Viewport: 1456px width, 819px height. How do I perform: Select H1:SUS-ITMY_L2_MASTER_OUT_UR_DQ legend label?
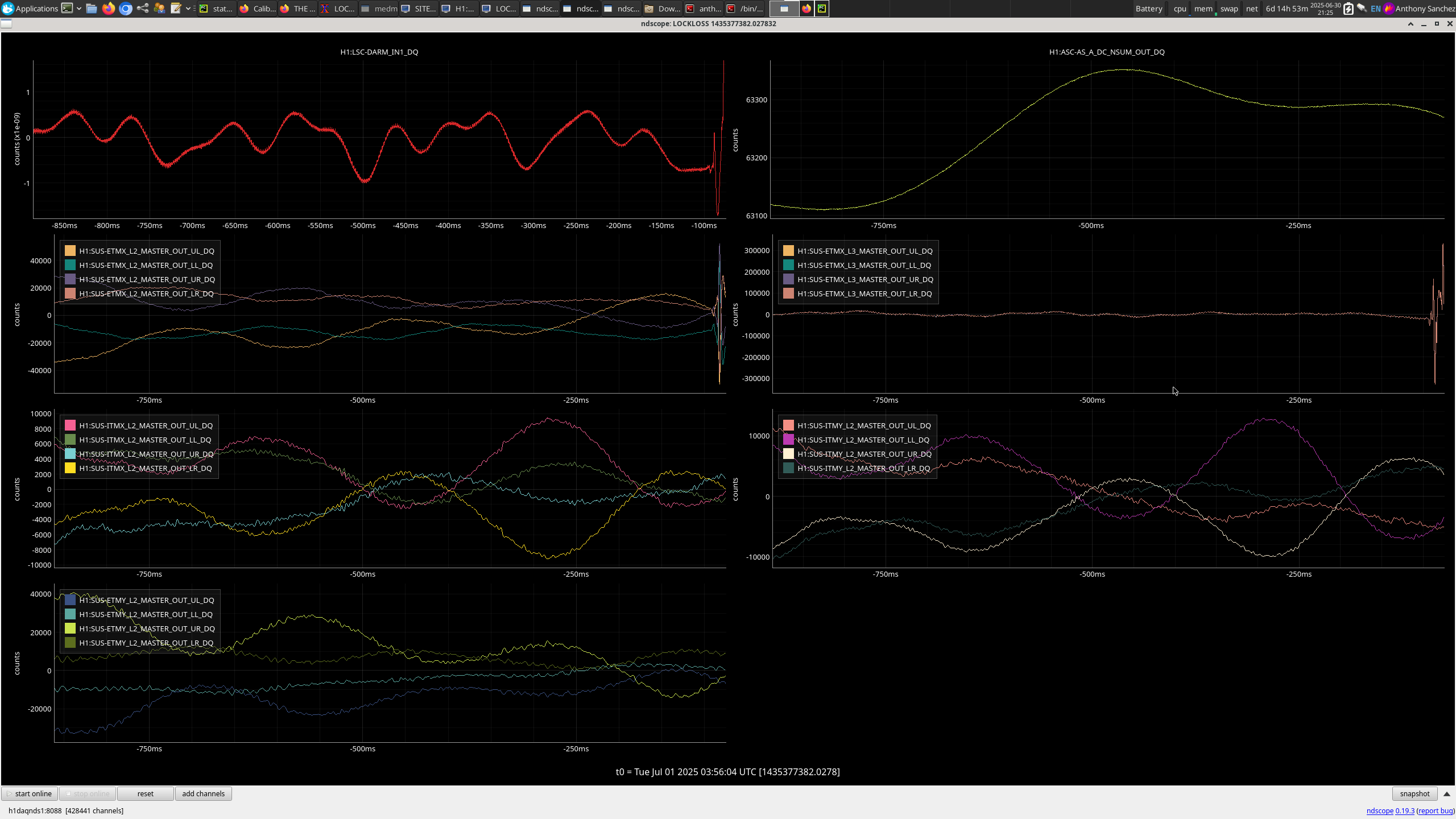point(864,454)
